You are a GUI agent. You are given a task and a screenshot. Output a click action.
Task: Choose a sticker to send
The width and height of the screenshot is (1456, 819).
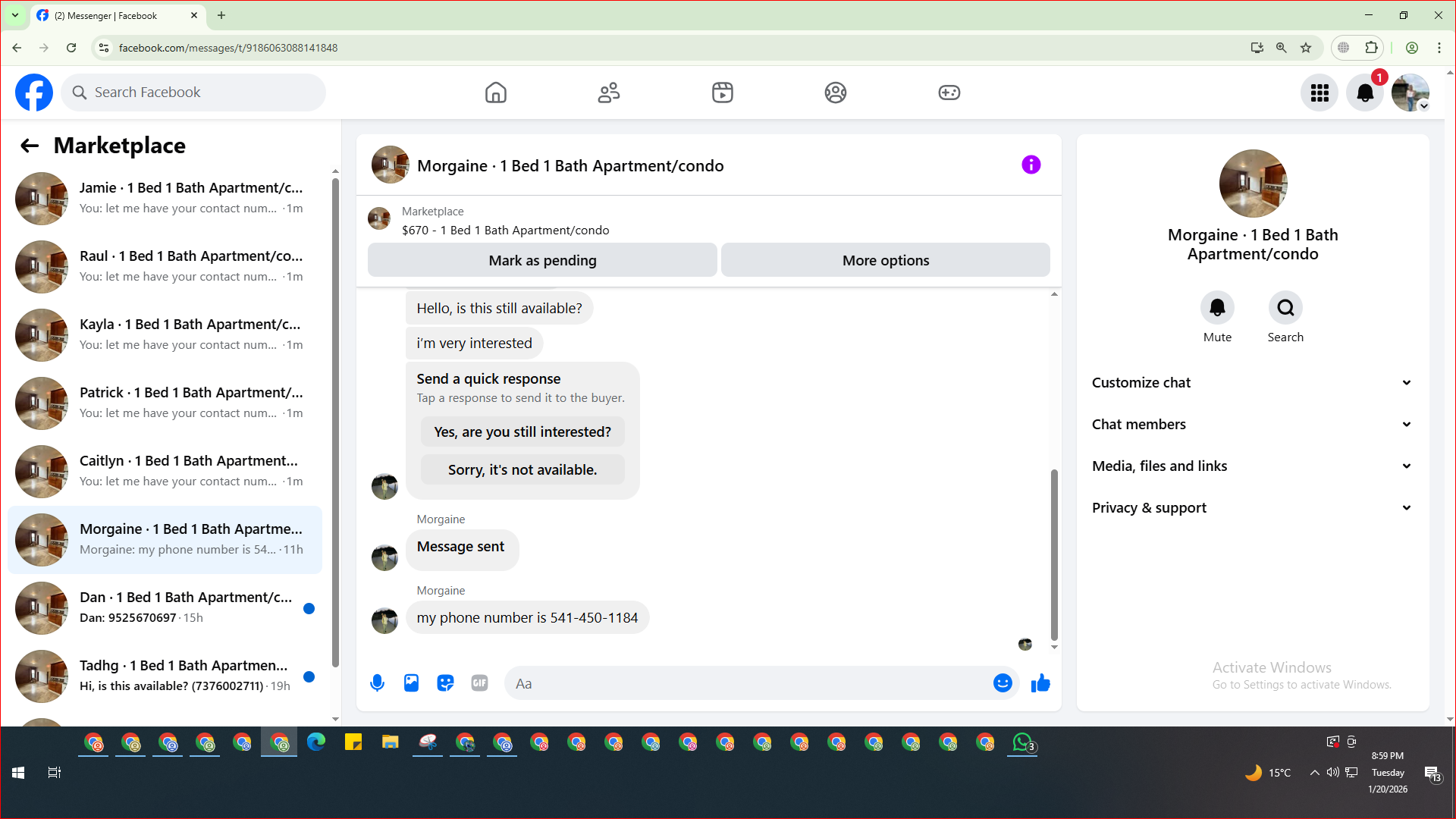click(x=445, y=683)
